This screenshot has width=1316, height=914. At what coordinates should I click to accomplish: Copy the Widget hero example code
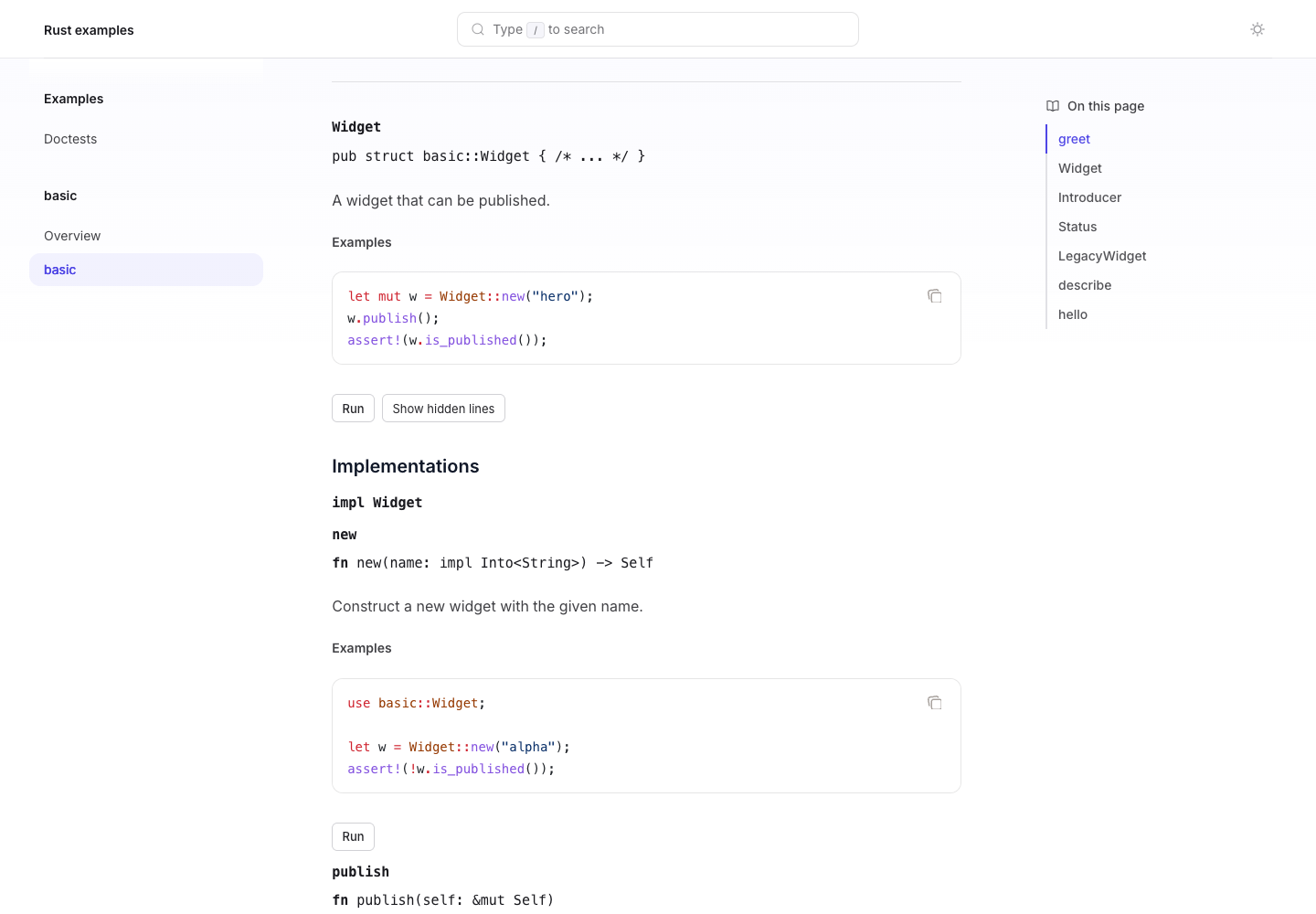pos(935,296)
